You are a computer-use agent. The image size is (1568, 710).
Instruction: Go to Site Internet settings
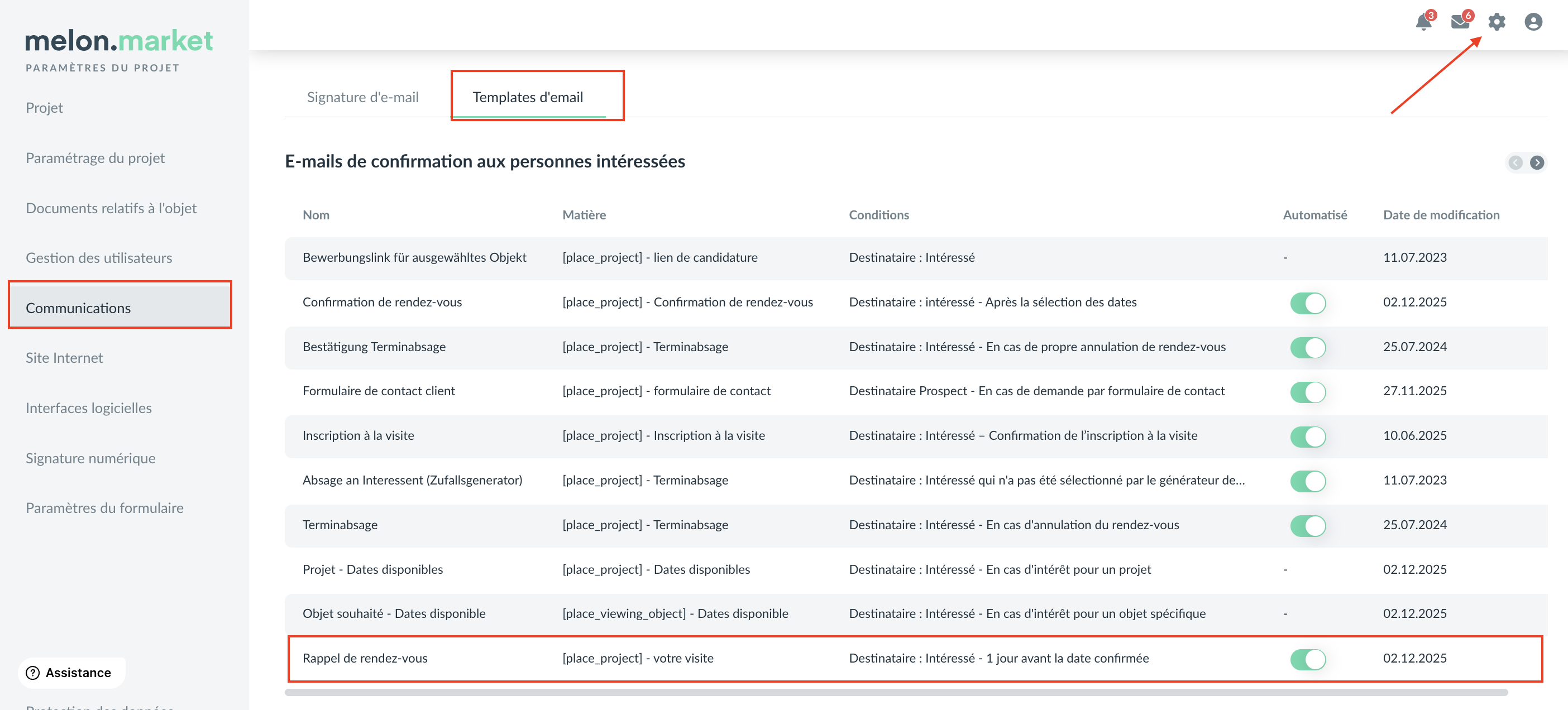point(64,358)
